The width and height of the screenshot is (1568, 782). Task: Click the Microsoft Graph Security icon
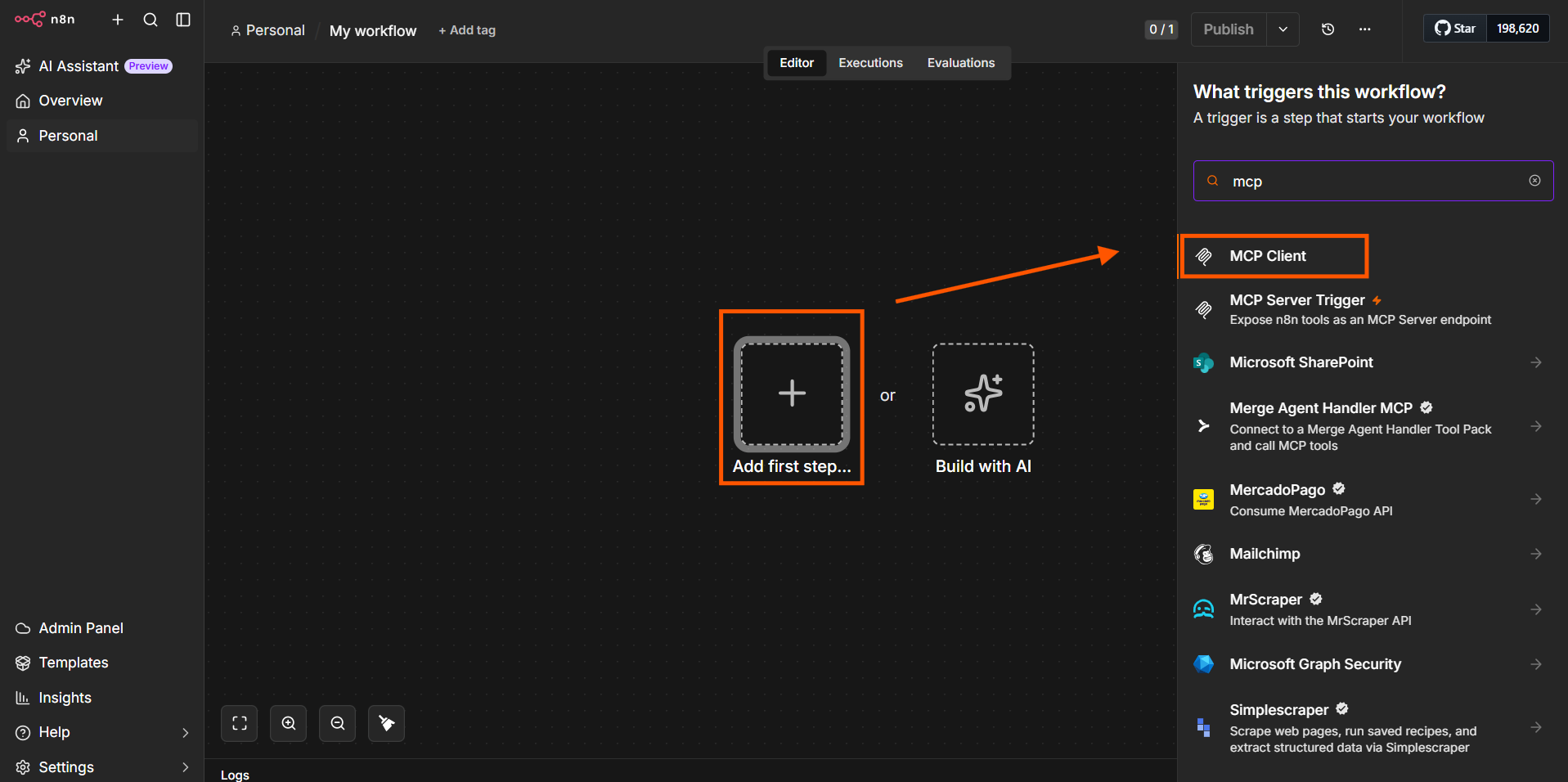[x=1204, y=664]
